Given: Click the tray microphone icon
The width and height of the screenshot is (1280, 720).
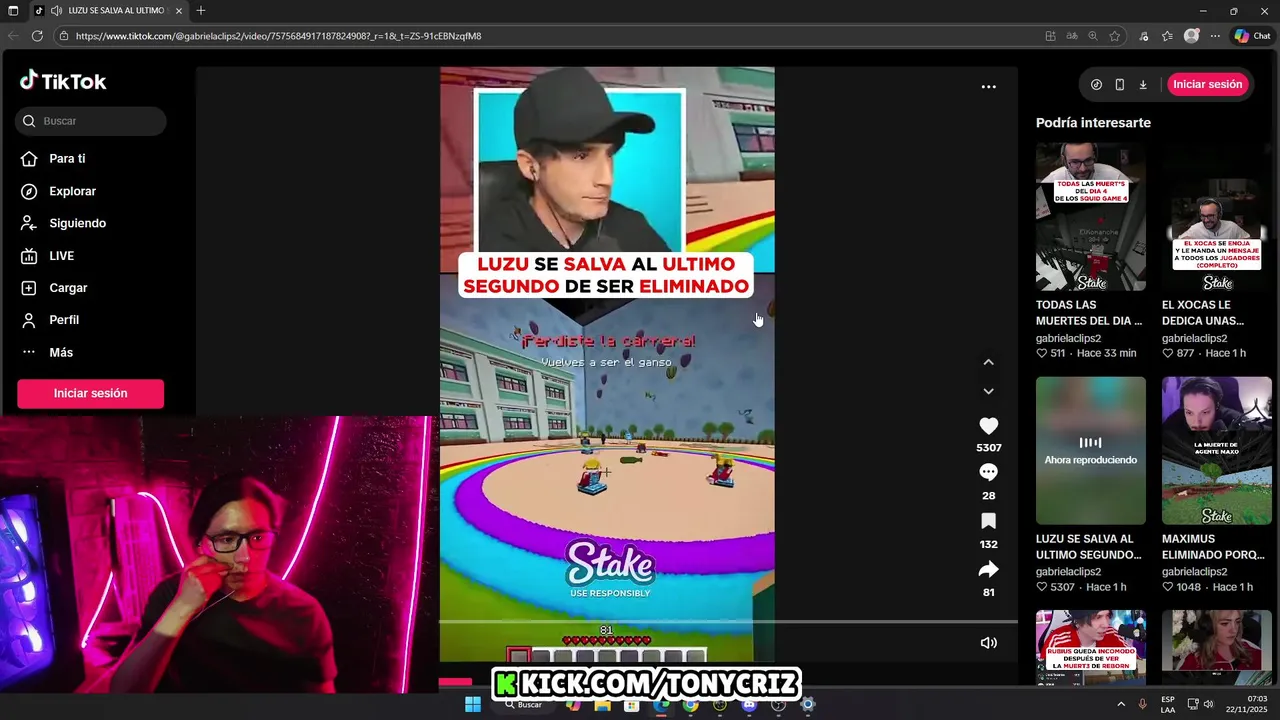Looking at the screenshot, I should coord(1143,704).
